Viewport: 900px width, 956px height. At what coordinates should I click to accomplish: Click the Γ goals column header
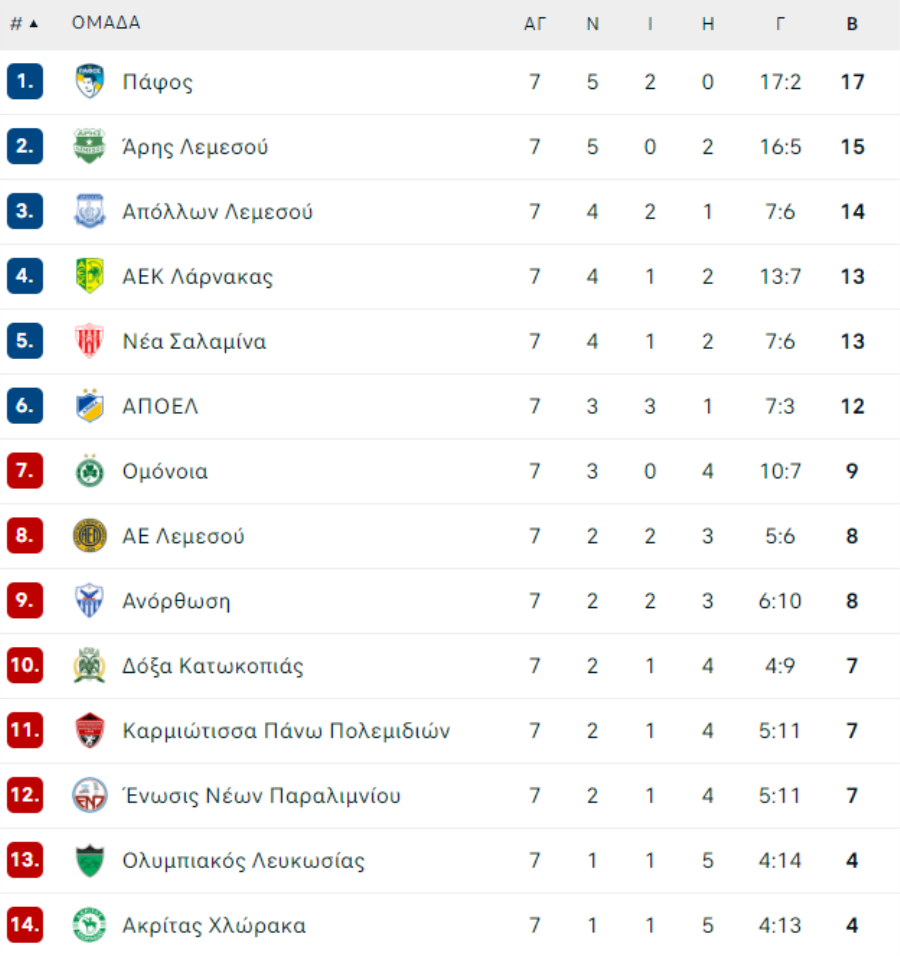780,24
